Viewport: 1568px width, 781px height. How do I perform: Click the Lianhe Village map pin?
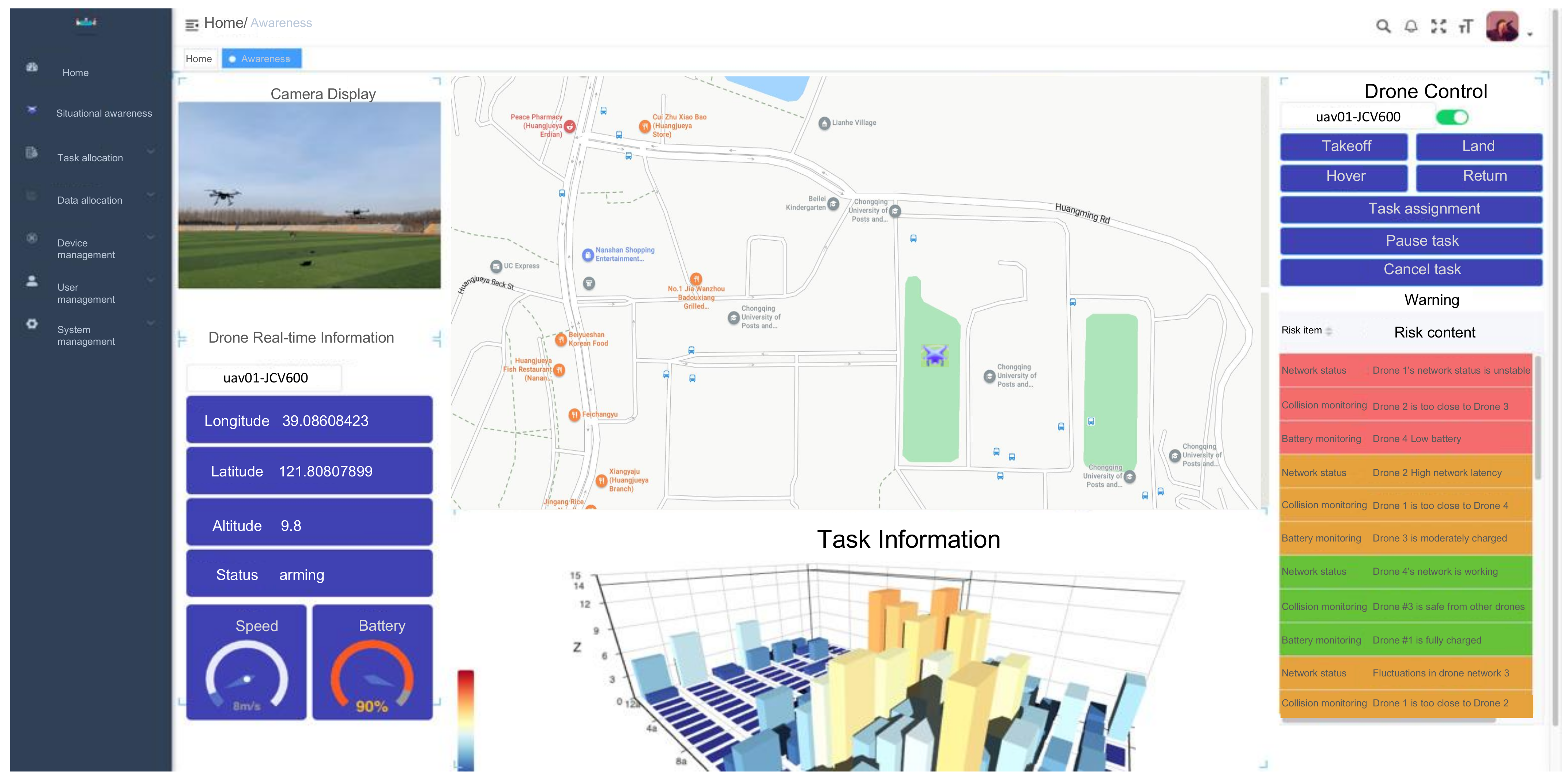coord(824,124)
